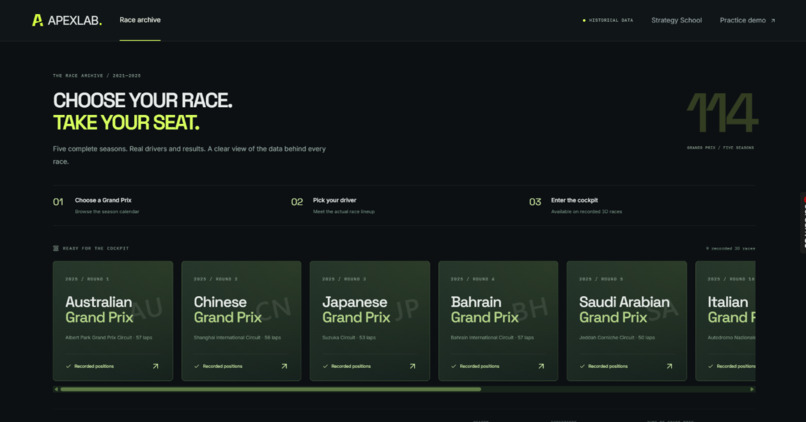
Task: Select the Bahrain Grand Prix title
Action: coord(485,309)
